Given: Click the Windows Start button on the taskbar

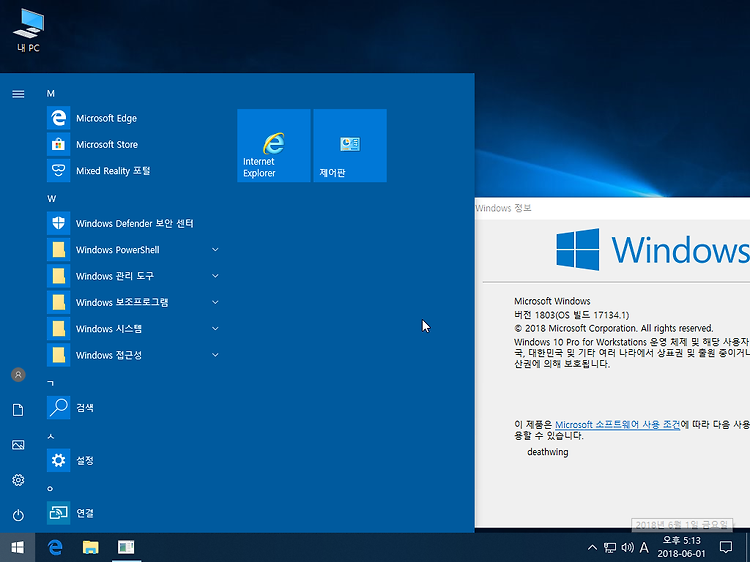Looking at the screenshot, I should (x=17, y=547).
